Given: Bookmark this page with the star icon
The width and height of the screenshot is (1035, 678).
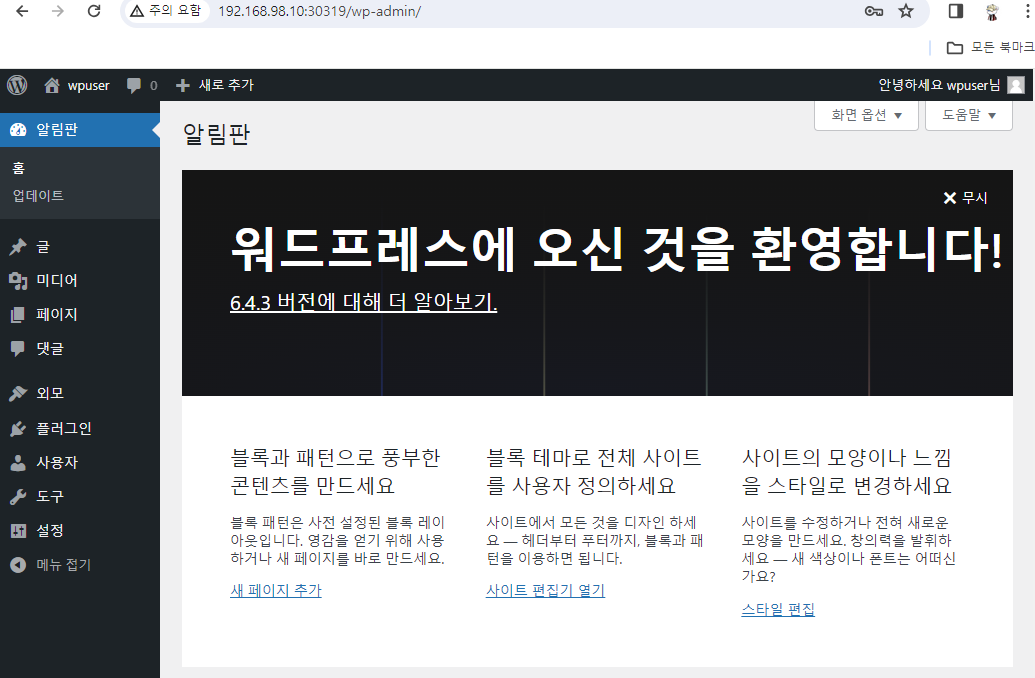Looking at the screenshot, I should [x=906, y=11].
